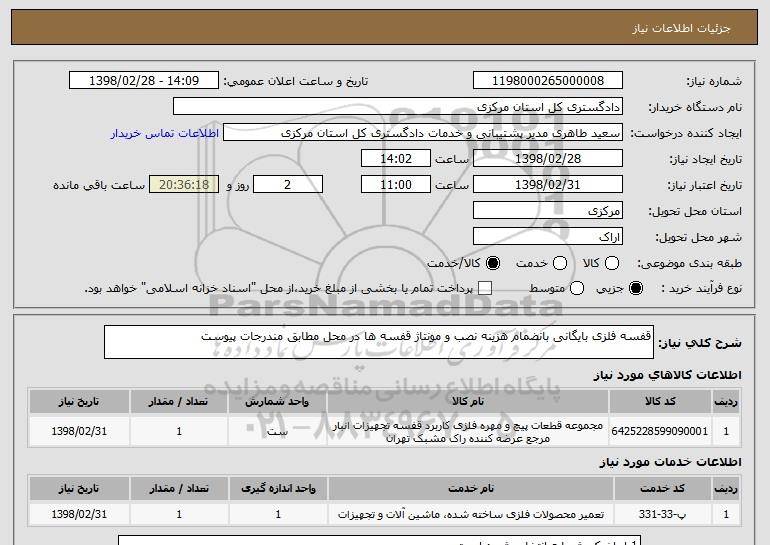Click the goods row date 1398/02/31
770x545 pixels.
pyautogui.click(x=79, y=431)
